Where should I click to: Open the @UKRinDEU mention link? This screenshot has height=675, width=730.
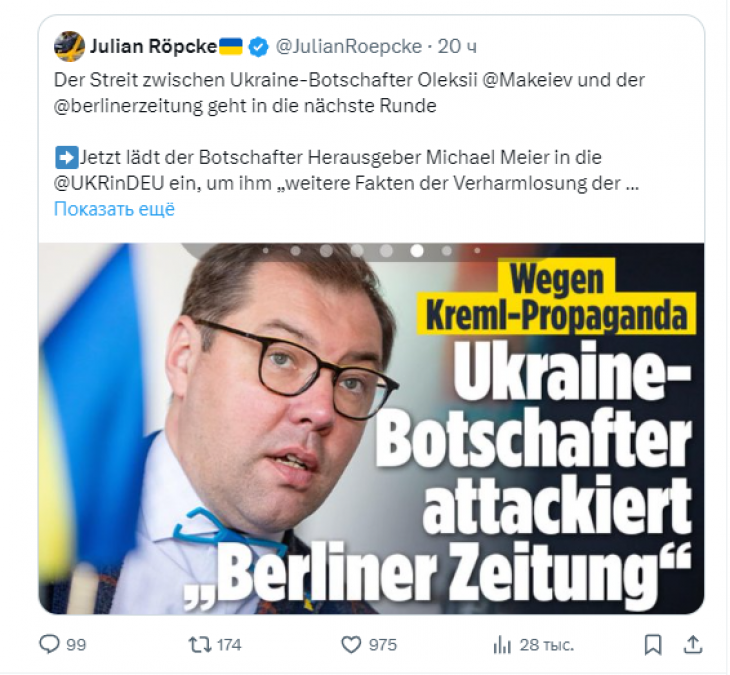[x=109, y=183]
